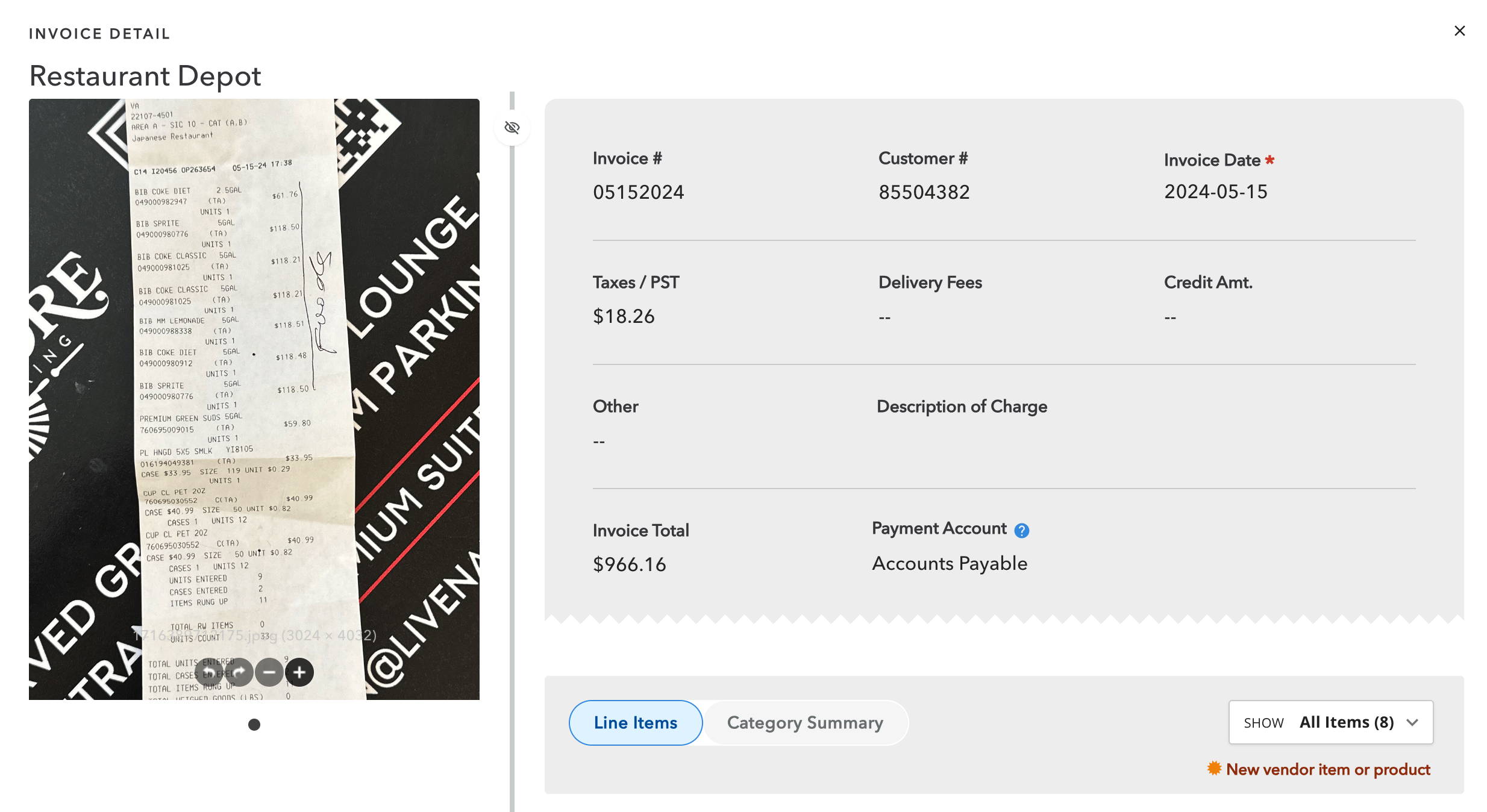Click the receipt photo thumbnail
This screenshot has height=812, width=1487.
point(254,399)
